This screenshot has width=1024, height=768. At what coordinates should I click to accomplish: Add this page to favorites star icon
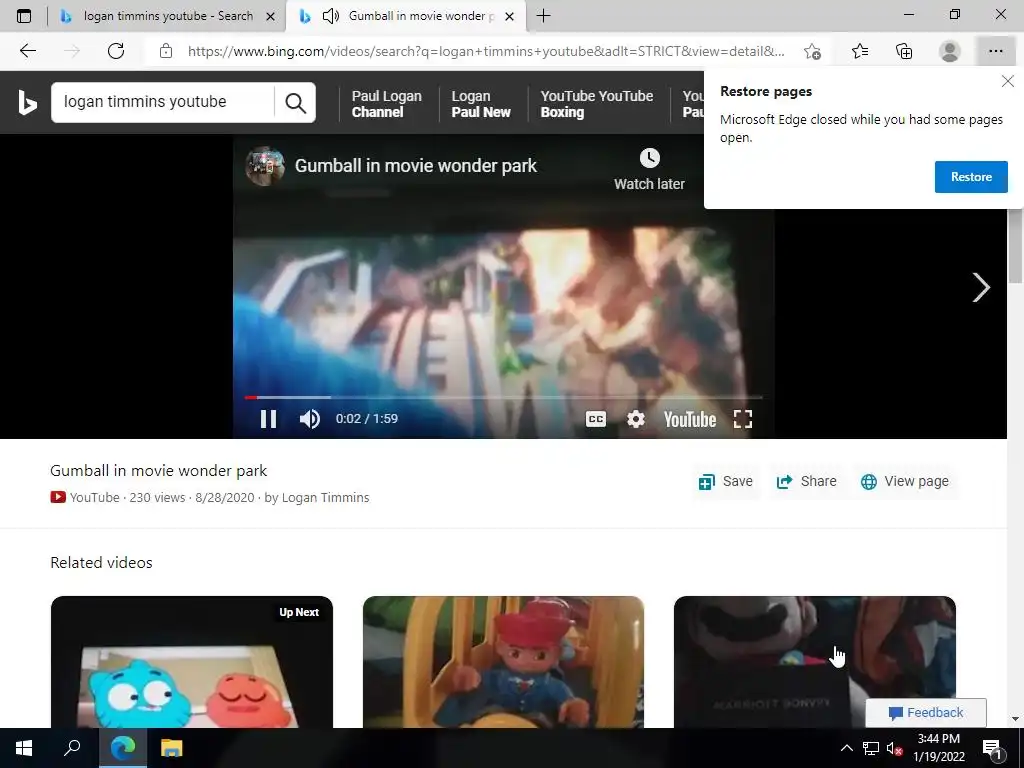click(812, 51)
